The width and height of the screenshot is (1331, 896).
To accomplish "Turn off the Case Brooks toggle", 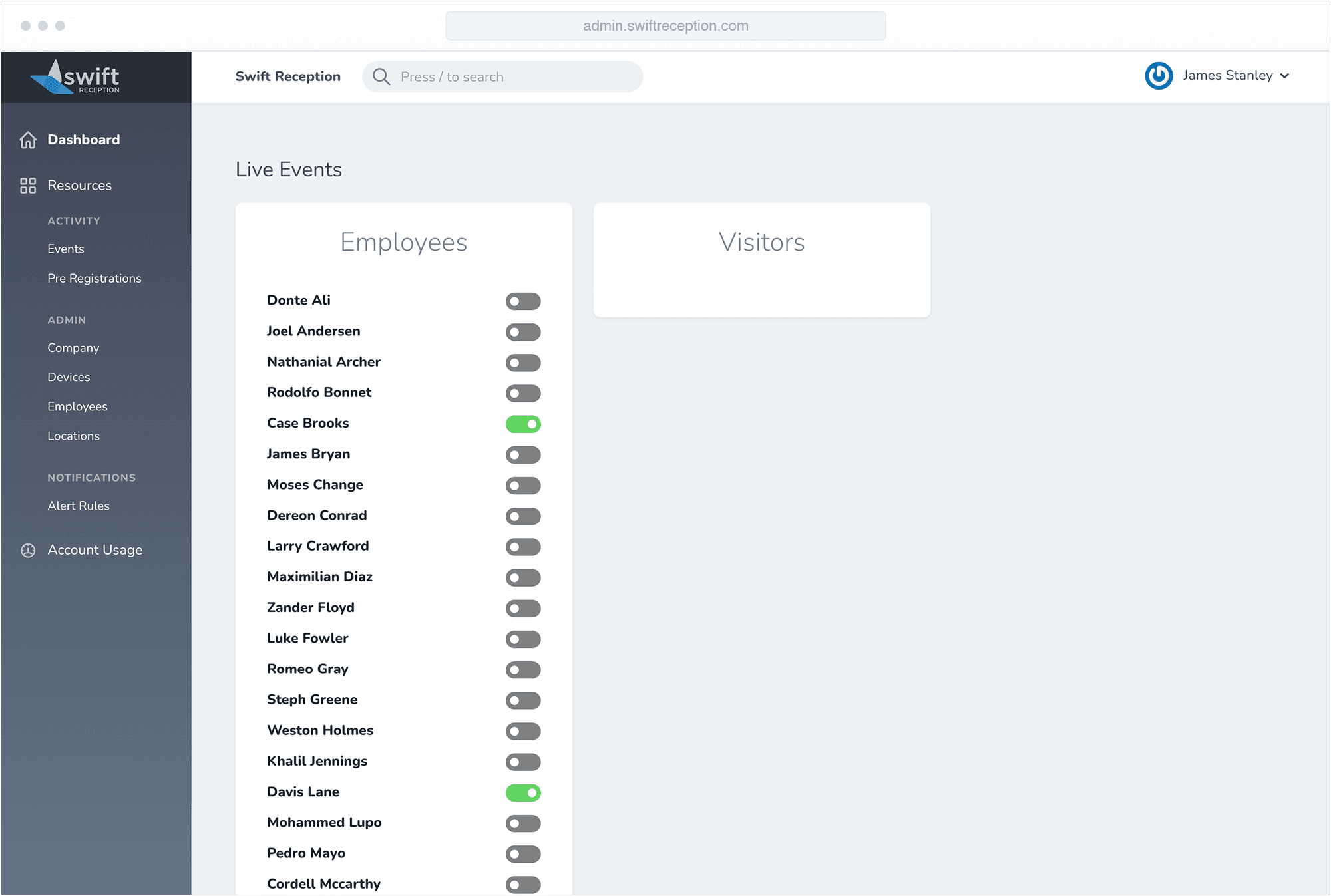I will [523, 424].
